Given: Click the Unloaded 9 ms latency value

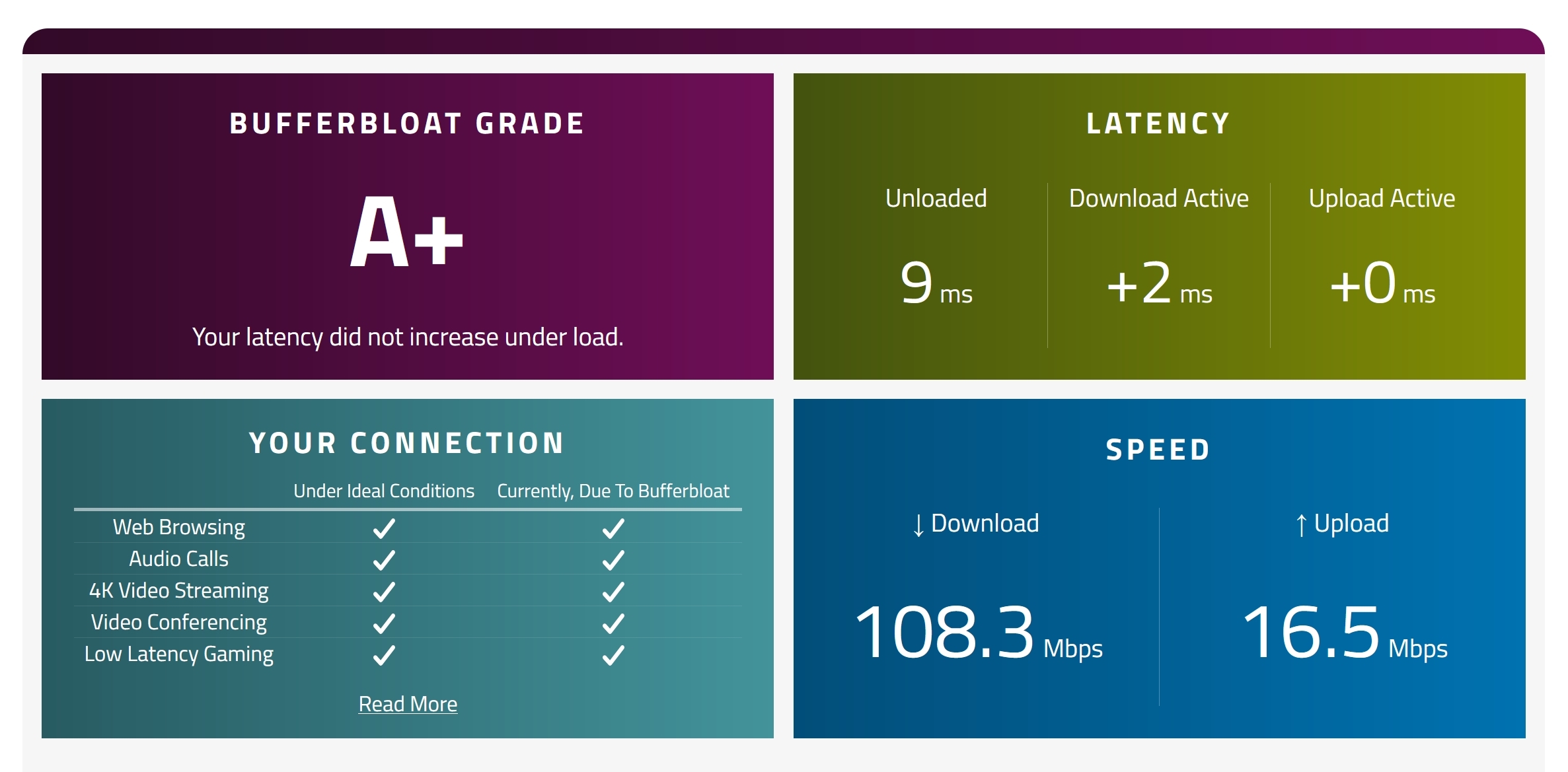Looking at the screenshot, I should [936, 284].
